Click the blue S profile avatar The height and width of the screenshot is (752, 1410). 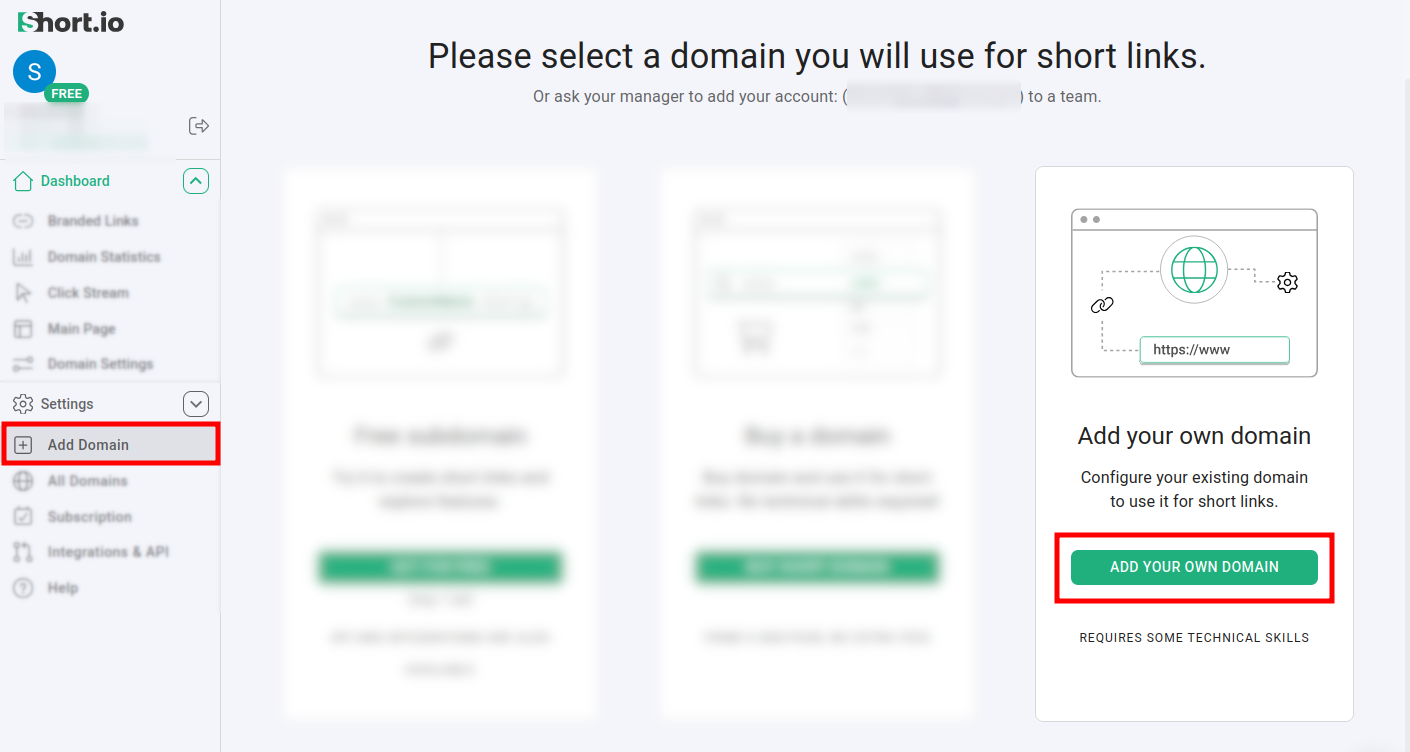click(x=34, y=71)
